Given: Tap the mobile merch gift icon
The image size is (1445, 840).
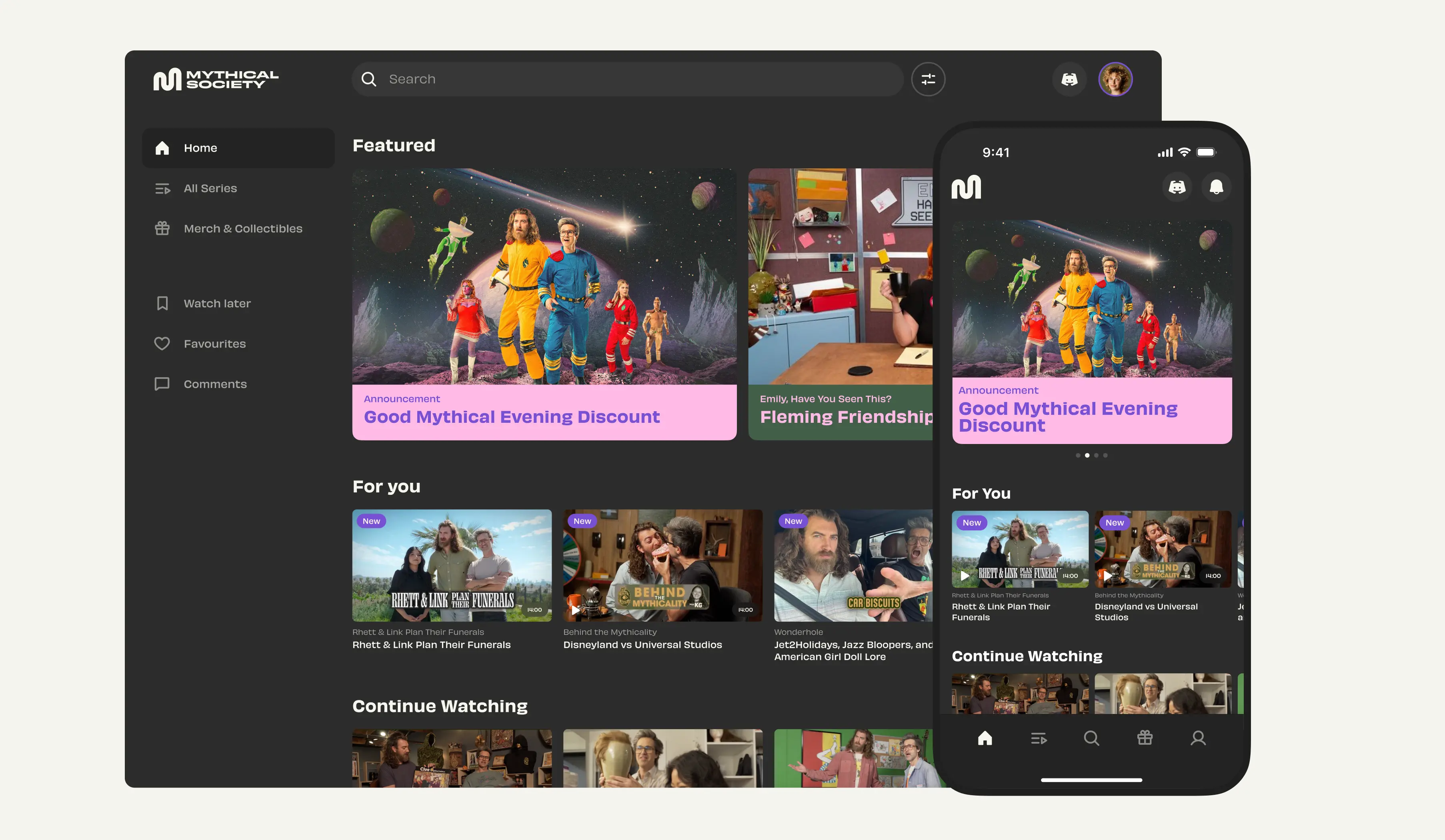Looking at the screenshot, I should click(x=1145, y=738).
